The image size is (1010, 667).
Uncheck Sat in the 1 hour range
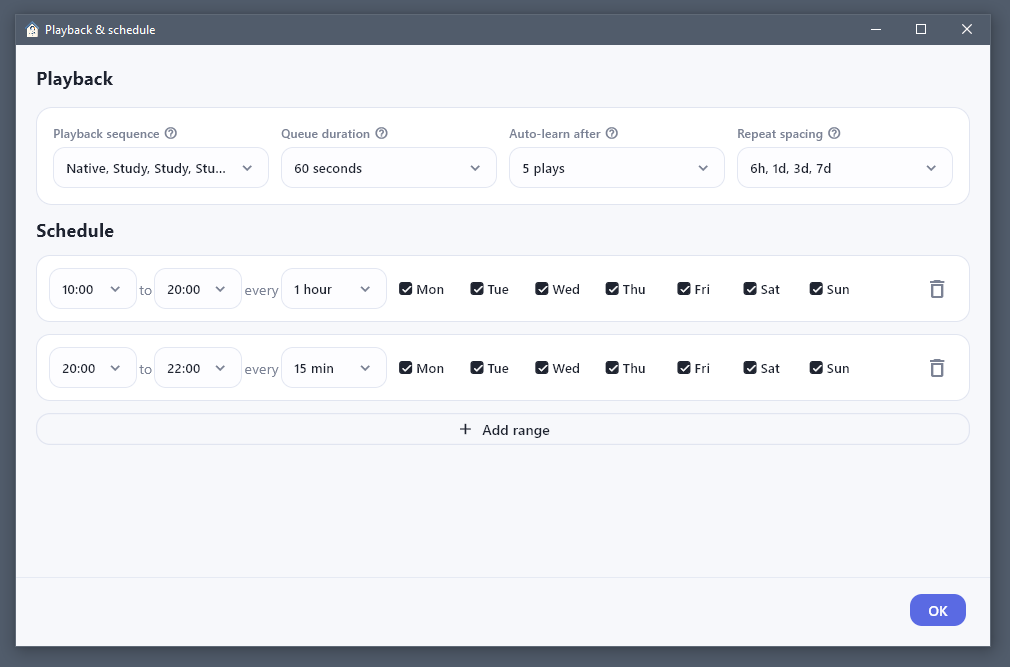tap(750, 289)
